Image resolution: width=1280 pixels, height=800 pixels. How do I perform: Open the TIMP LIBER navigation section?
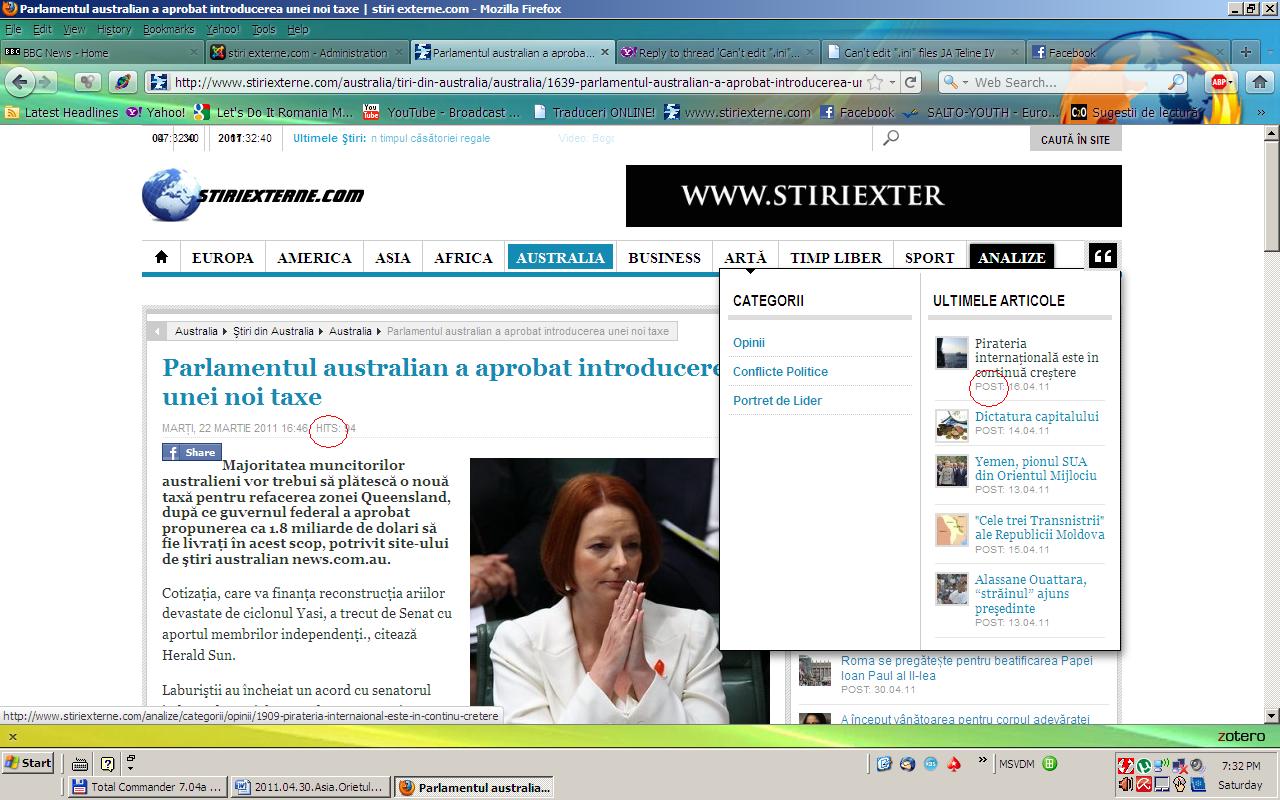(836, 258)
